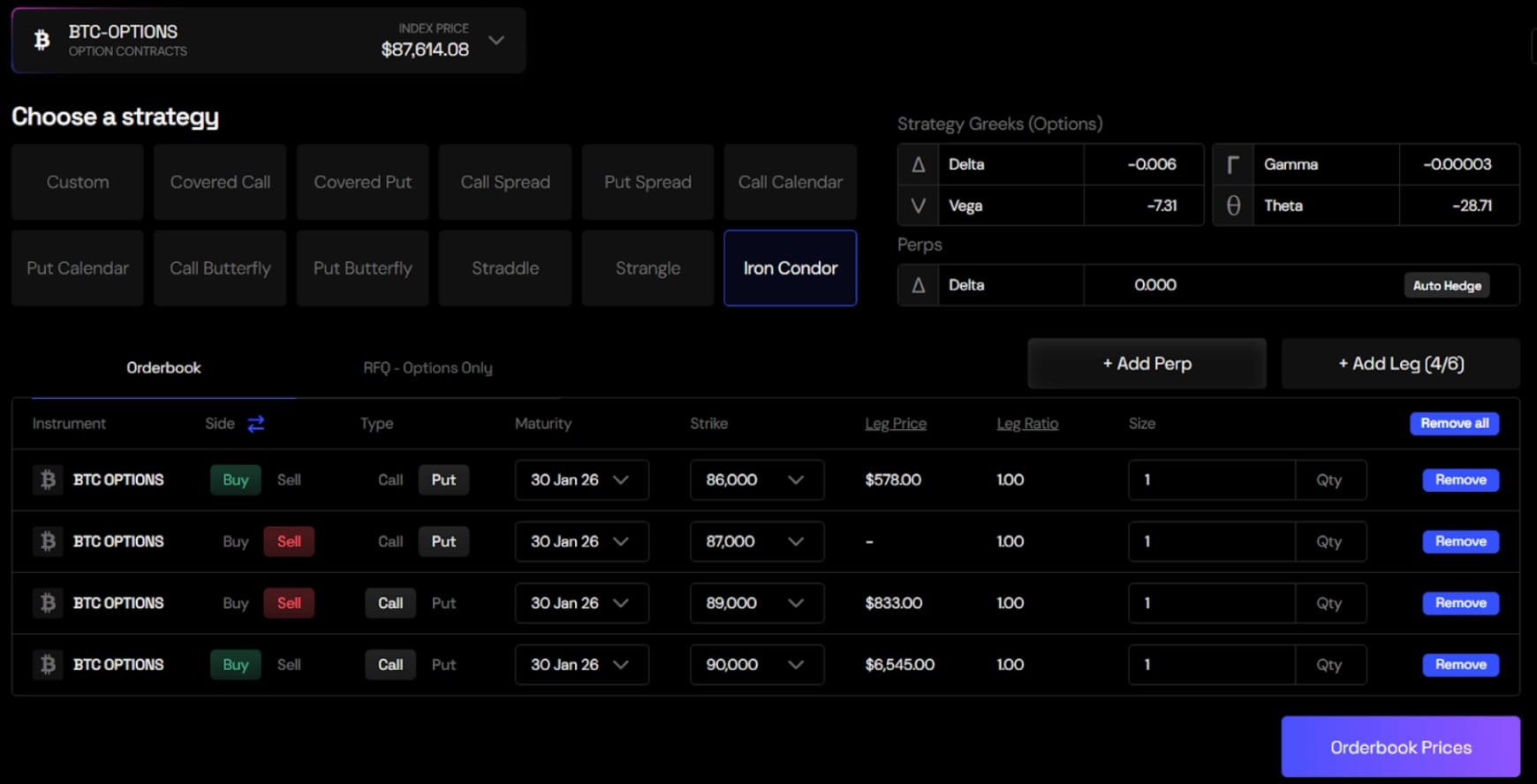Switch the 87,000 strike leg to Call
1537x784 pixels.
pos(390,541)
